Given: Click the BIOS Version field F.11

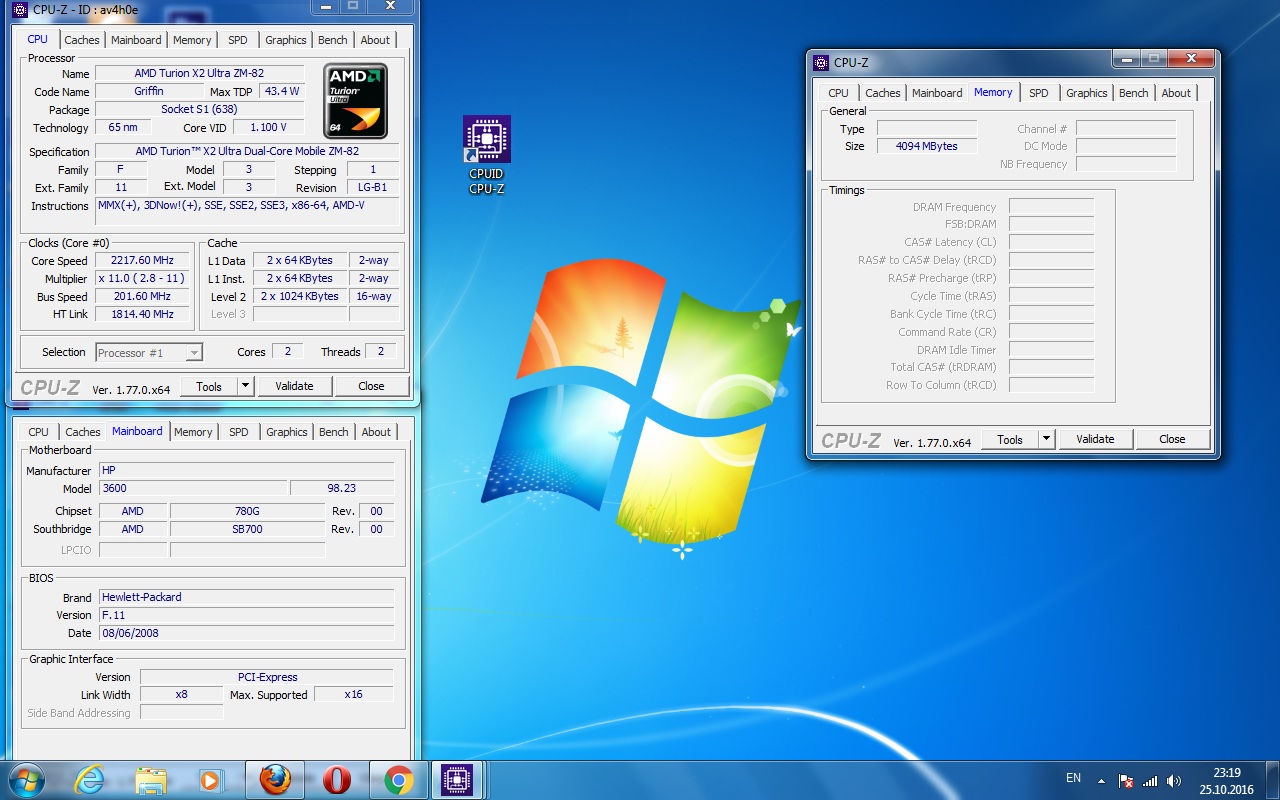Looking at the screenshot, I should click(246, 615).
